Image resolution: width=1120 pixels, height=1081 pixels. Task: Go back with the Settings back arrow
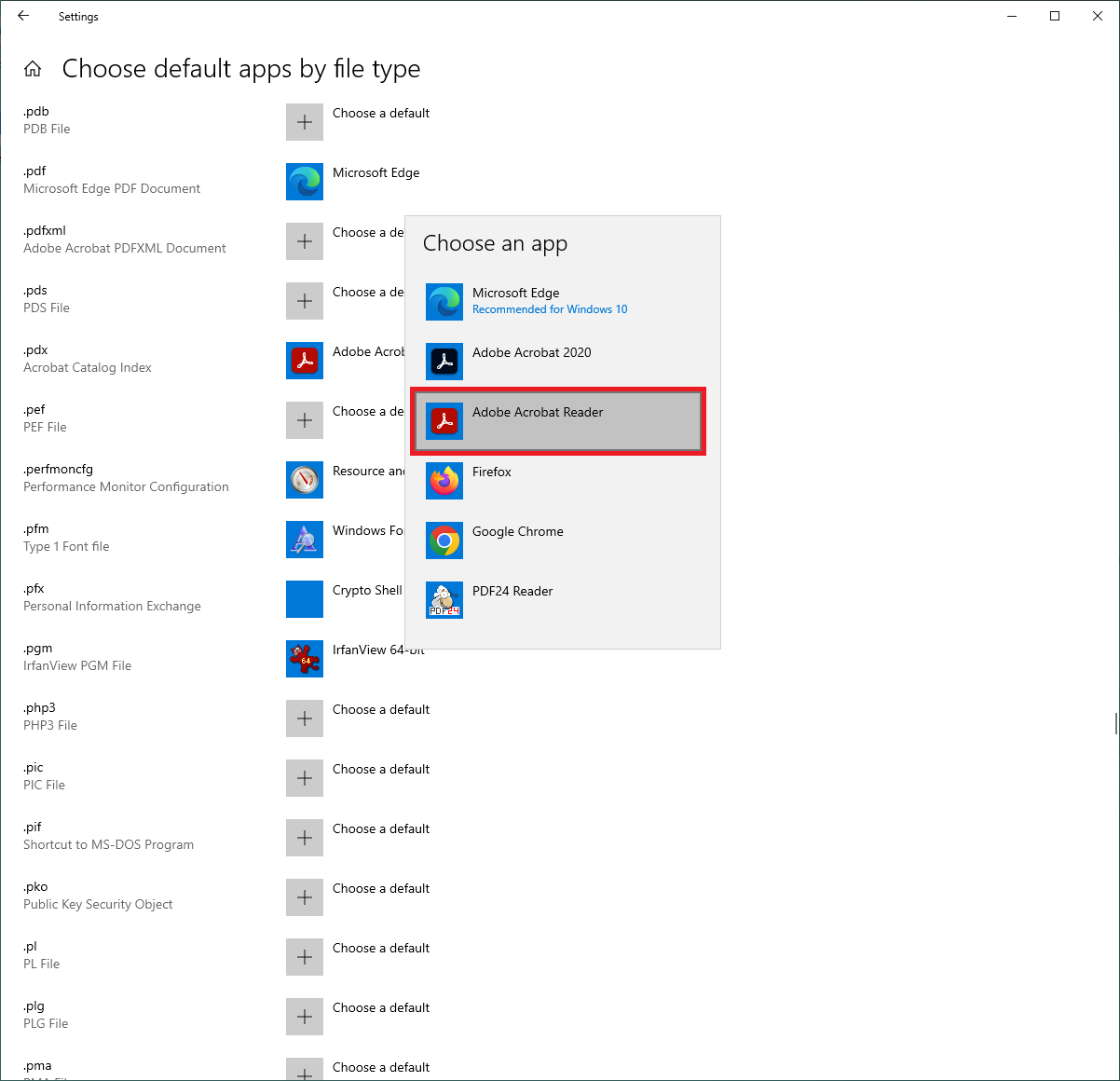23,16
